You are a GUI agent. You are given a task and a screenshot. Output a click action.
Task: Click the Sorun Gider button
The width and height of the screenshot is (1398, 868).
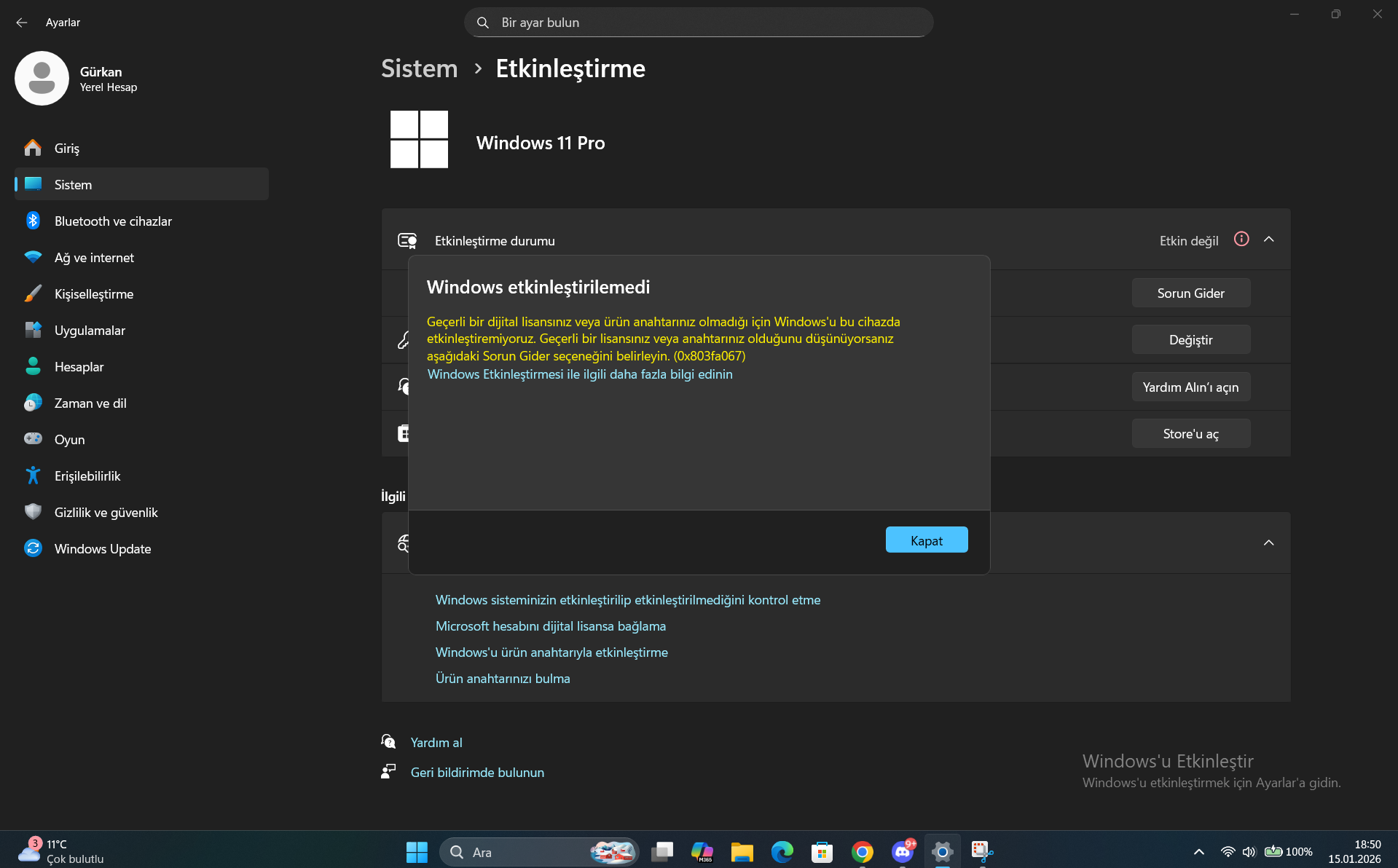(x=1191, y=293)
